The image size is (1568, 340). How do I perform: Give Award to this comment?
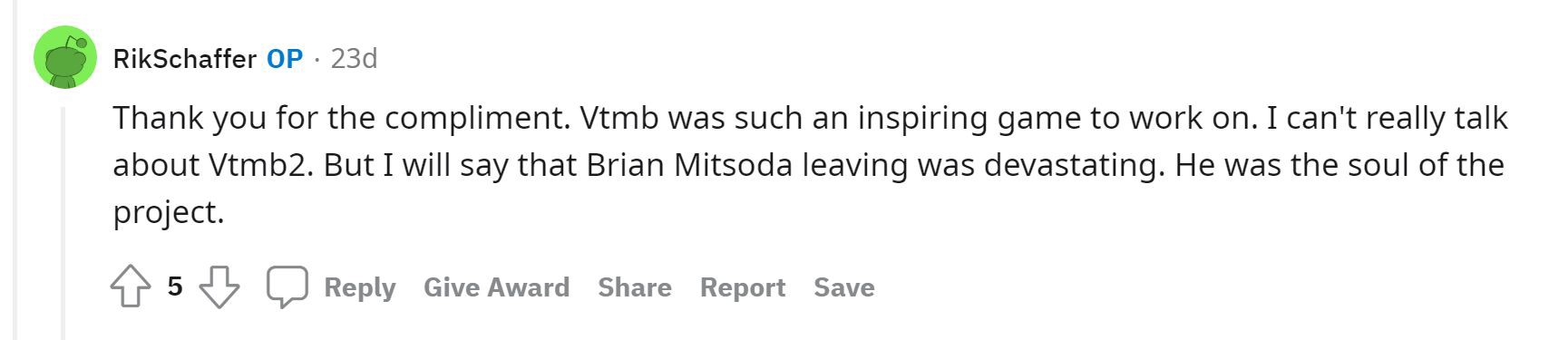(497, 287)
